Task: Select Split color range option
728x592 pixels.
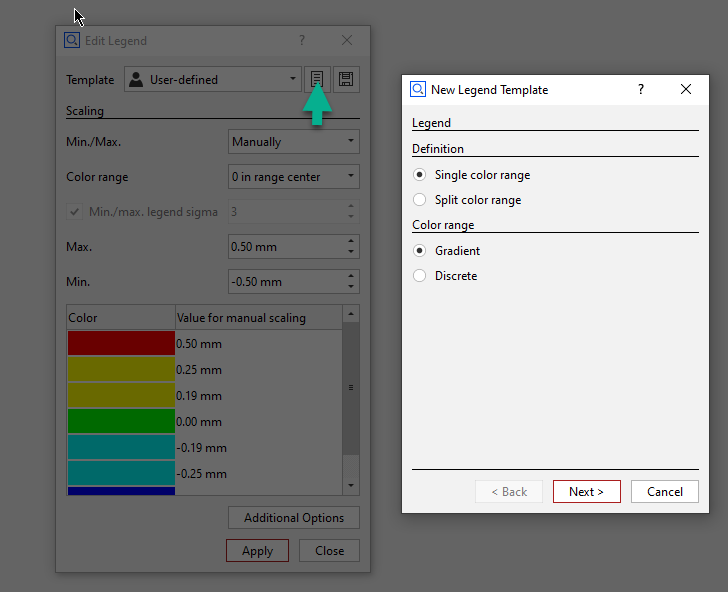Action: [420, 200]
